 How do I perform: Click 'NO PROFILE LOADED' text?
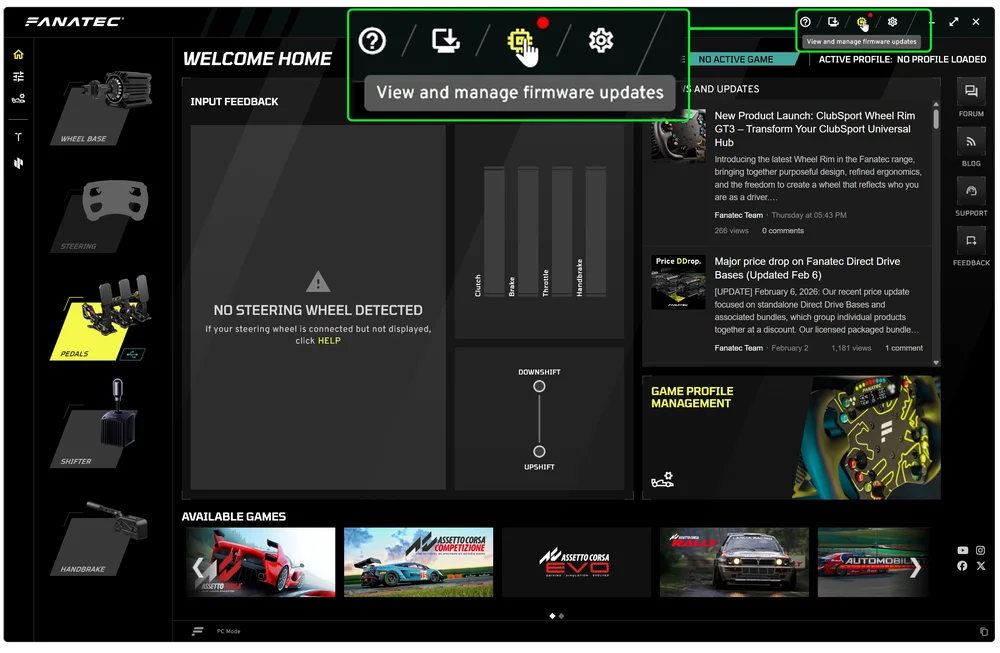coord(941,59)
